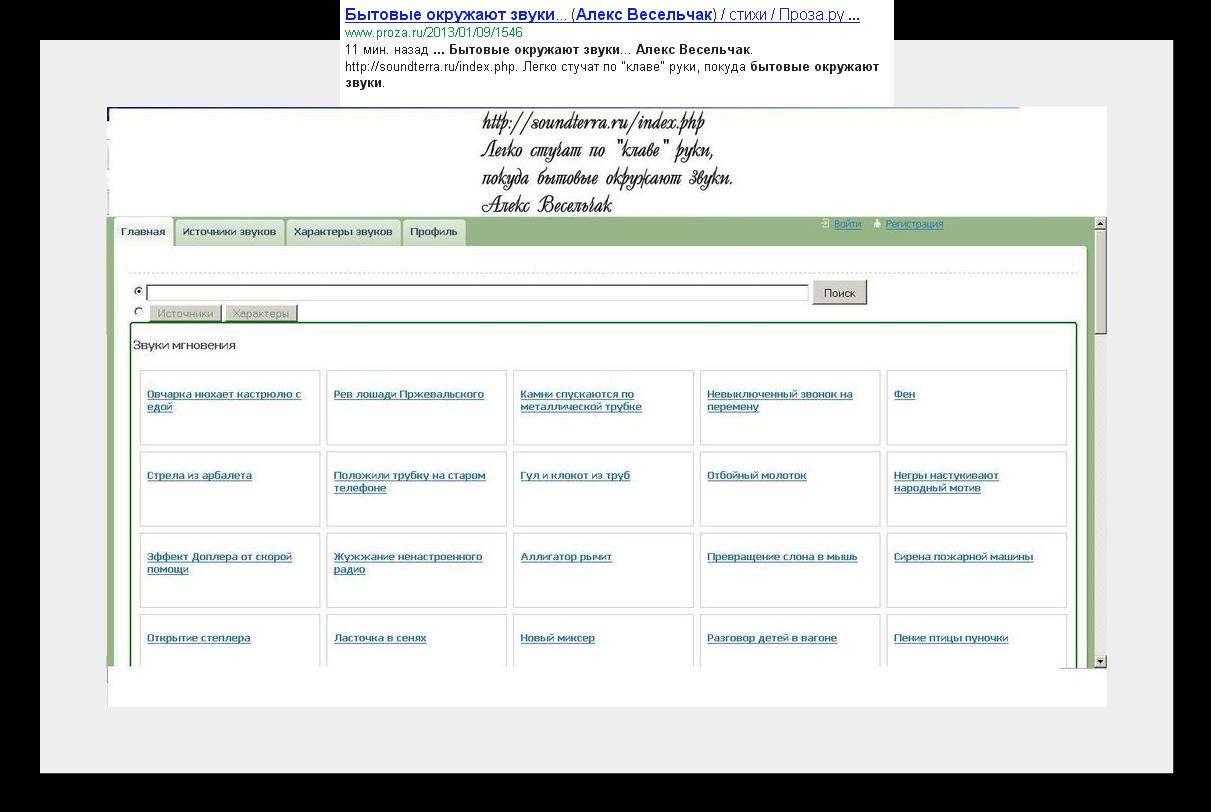Viewport: 1211px width, 812px height.
Task: Select the Источники/Характеры radio button
Action: pyautogui.click(x=138, y=312)
